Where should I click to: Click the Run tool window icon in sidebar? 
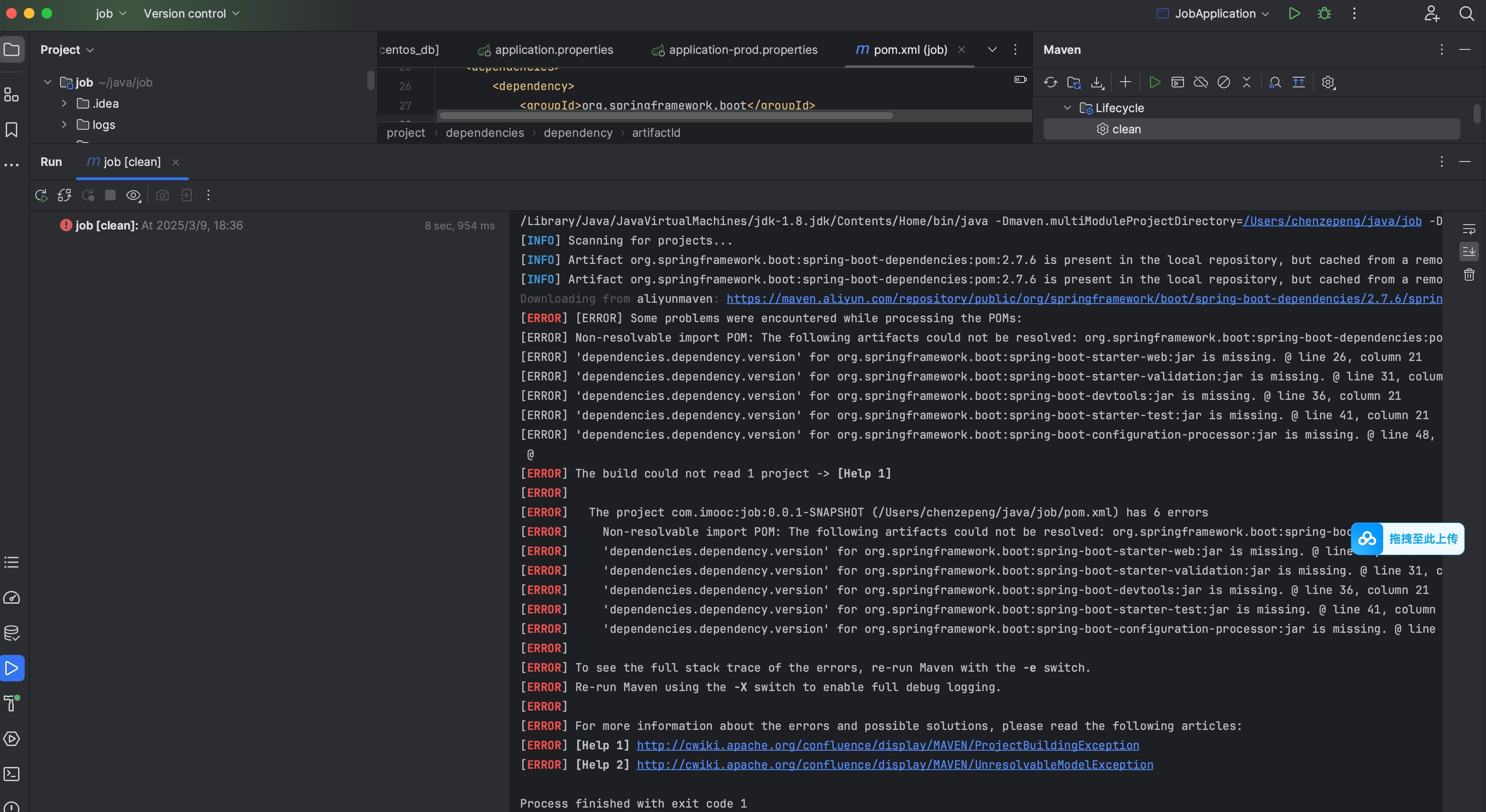tap(11, 669)
